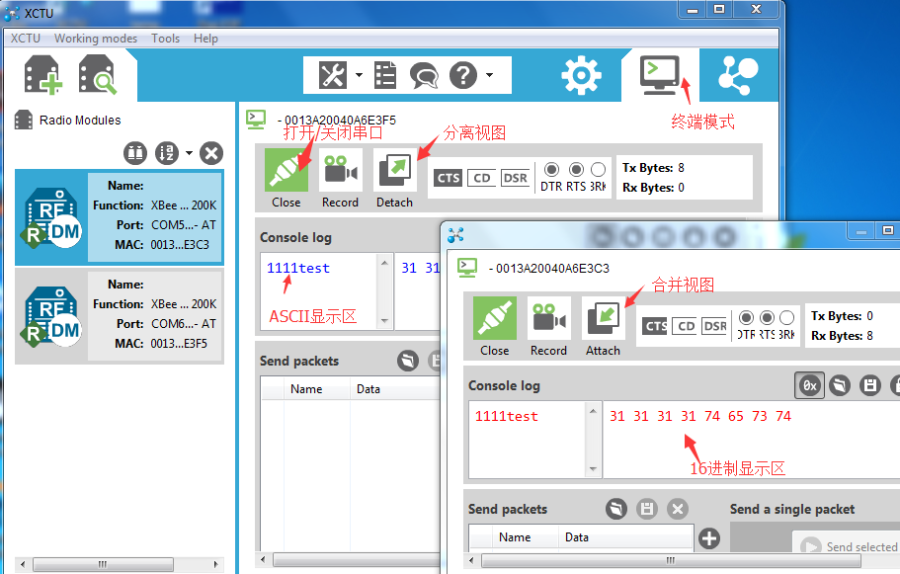Image resolution: width=900 pixels, height=574 pixels.
Task: Click the Discover radio modules search icon
Action: (x=98, y=75)
